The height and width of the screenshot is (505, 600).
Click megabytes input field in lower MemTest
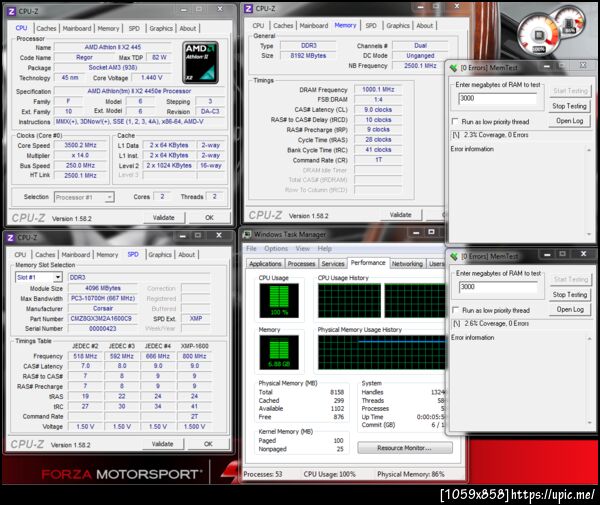pos(499,287)
